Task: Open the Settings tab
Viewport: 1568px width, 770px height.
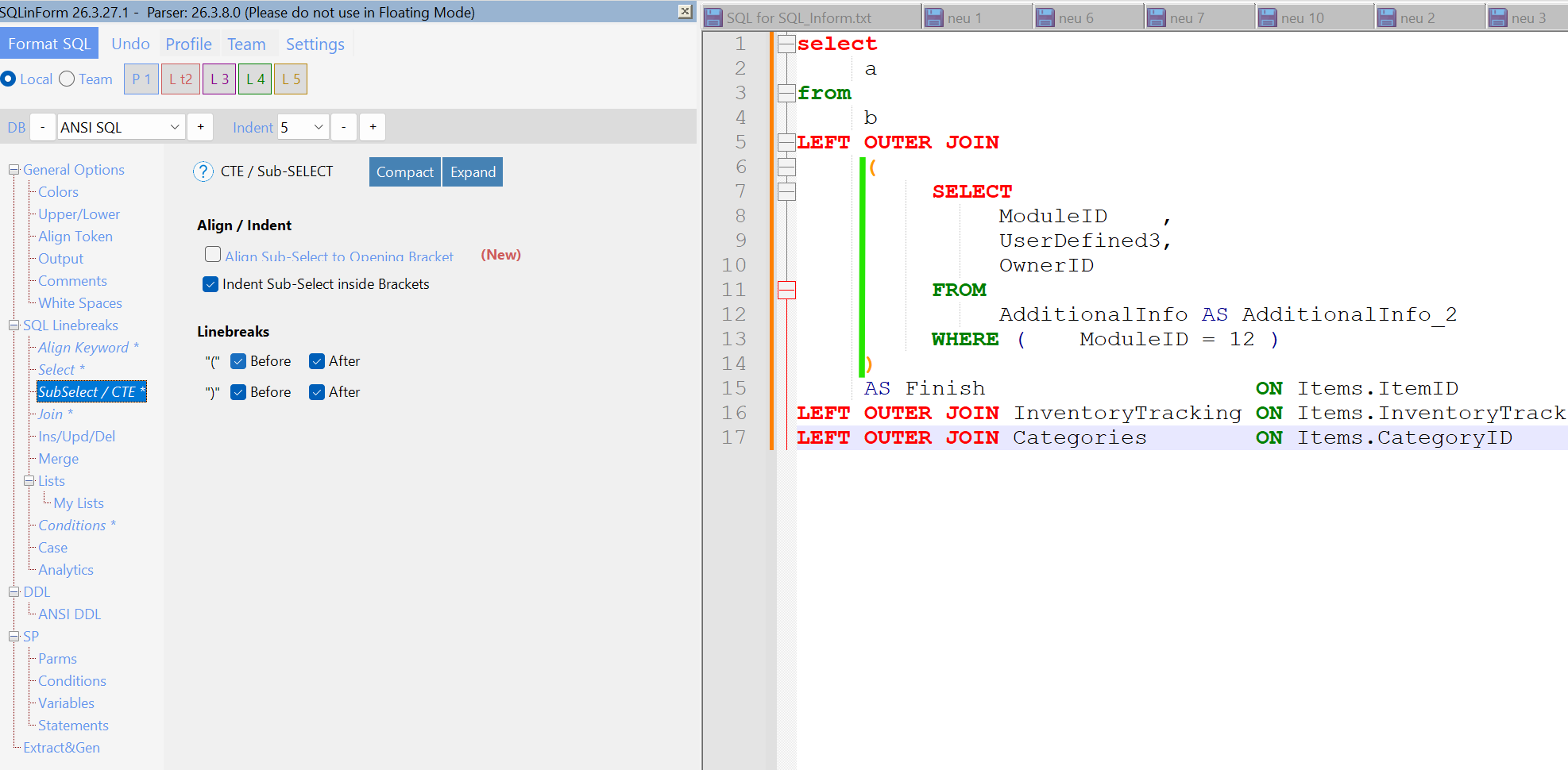Action: point(315,44)
